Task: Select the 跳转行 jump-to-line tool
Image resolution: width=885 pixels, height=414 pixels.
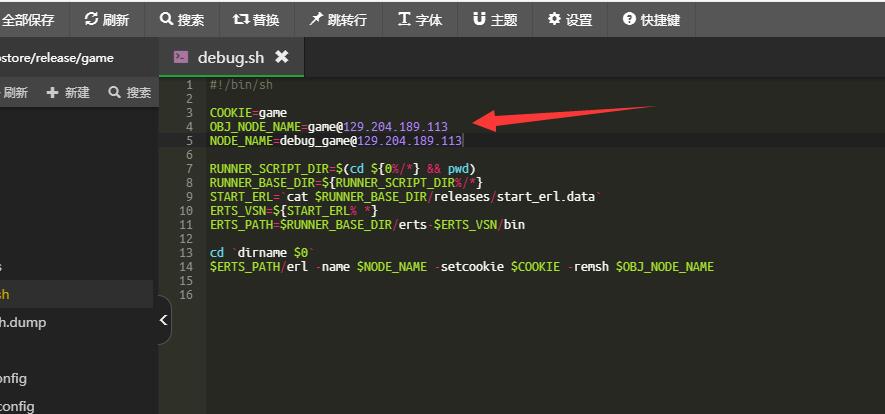Action: click(x=337, y=19)
